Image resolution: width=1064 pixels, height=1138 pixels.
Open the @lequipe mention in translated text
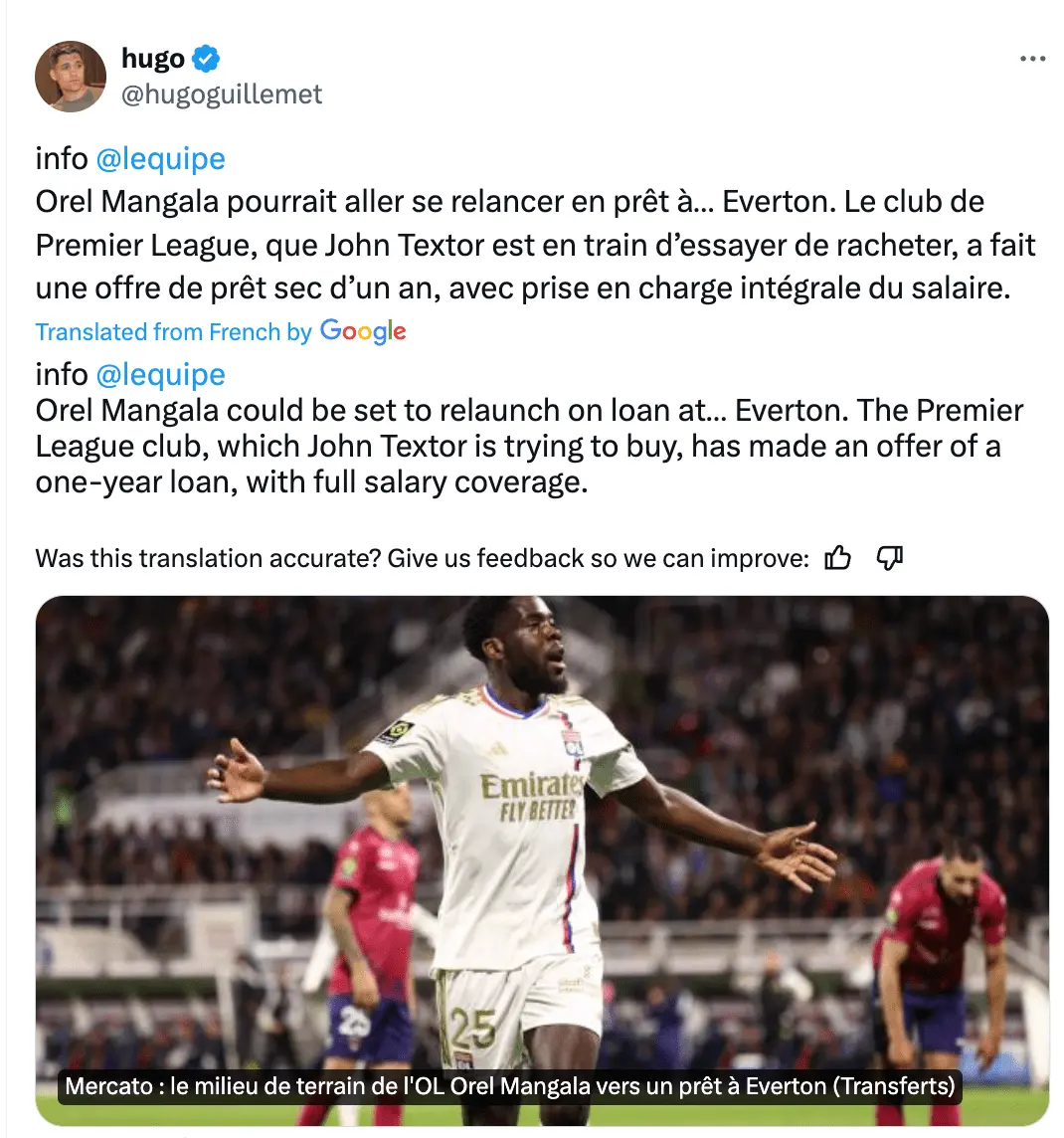coord(160,374)
